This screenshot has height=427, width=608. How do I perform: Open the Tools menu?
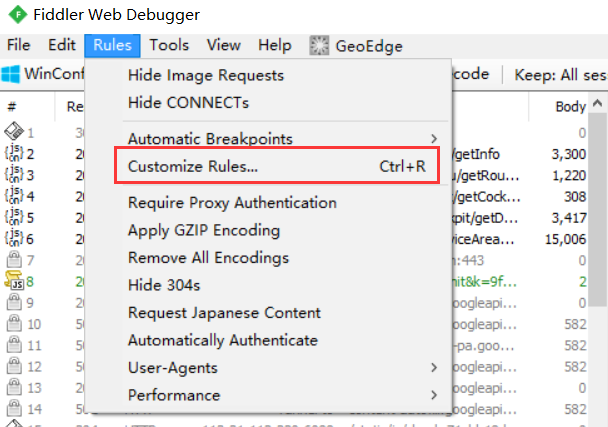[x=169, y=45]
